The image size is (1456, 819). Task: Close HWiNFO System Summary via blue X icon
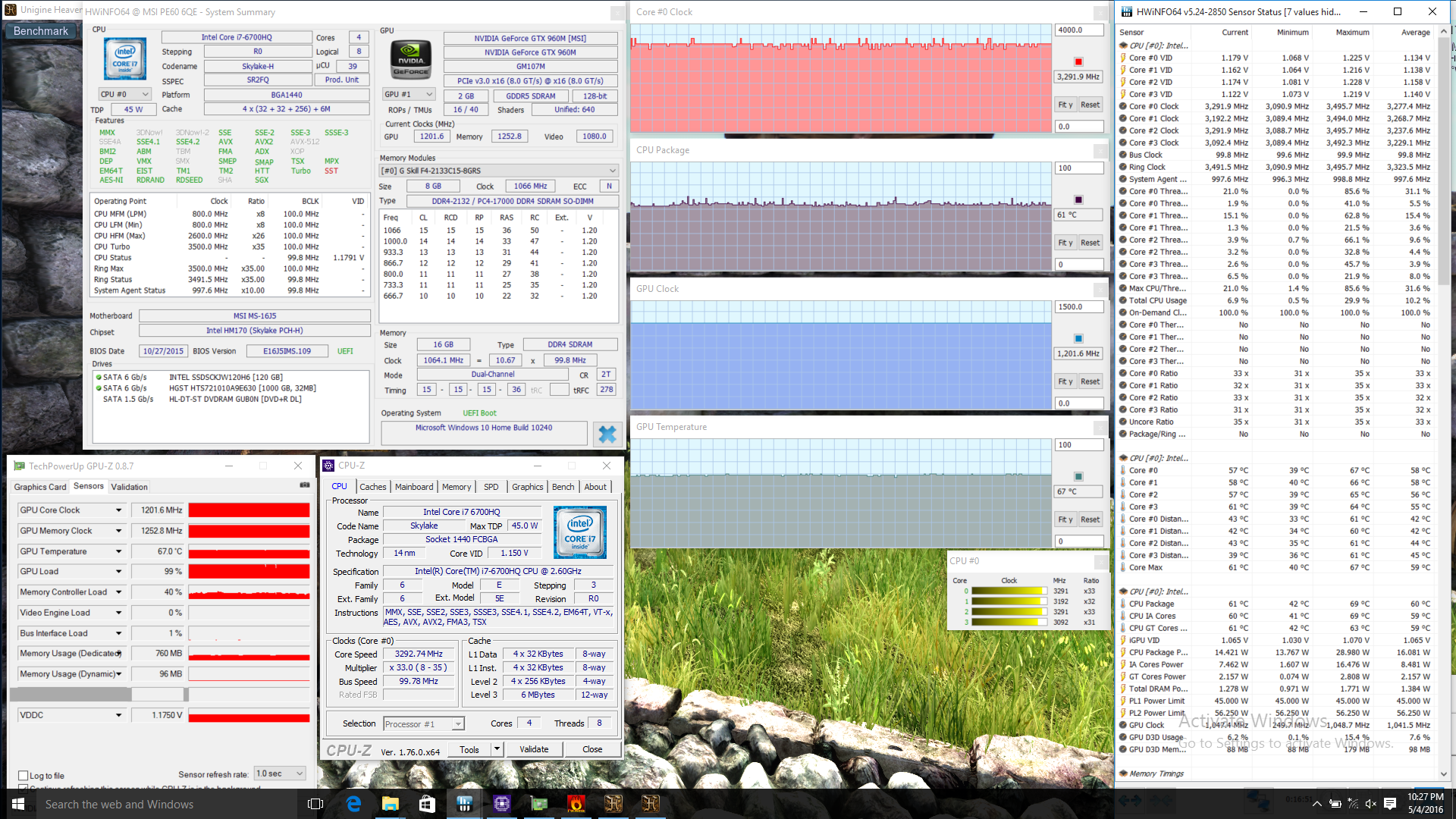pyautogui.click(x=607, y=434)
